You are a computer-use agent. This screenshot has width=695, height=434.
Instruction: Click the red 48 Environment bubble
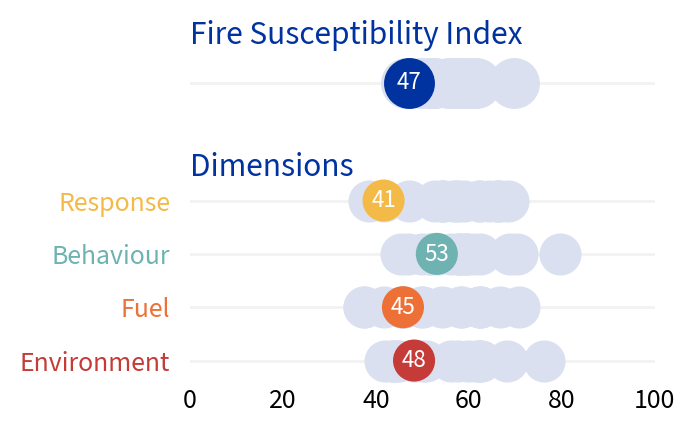(x=413, y=360)
